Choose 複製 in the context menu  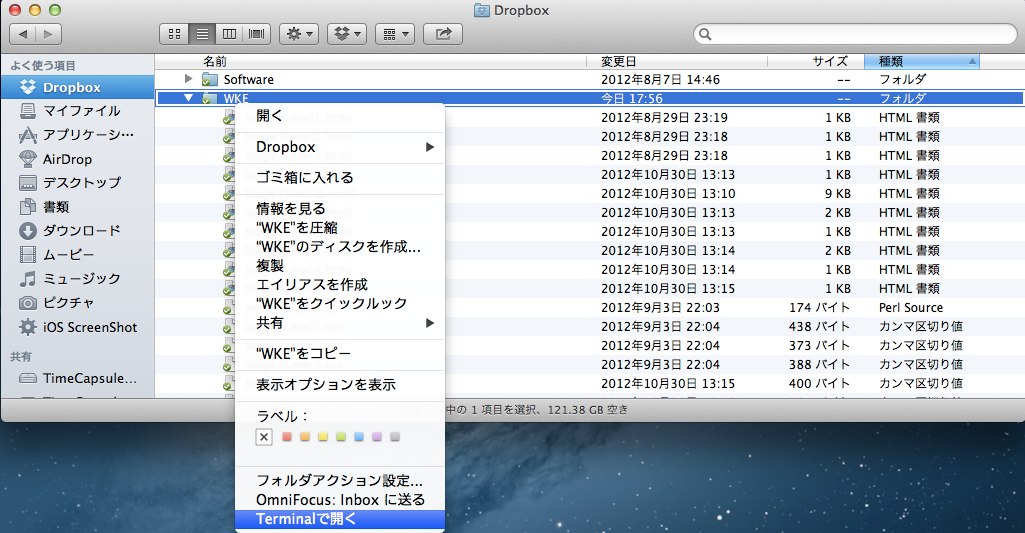(x=340, y=266)
